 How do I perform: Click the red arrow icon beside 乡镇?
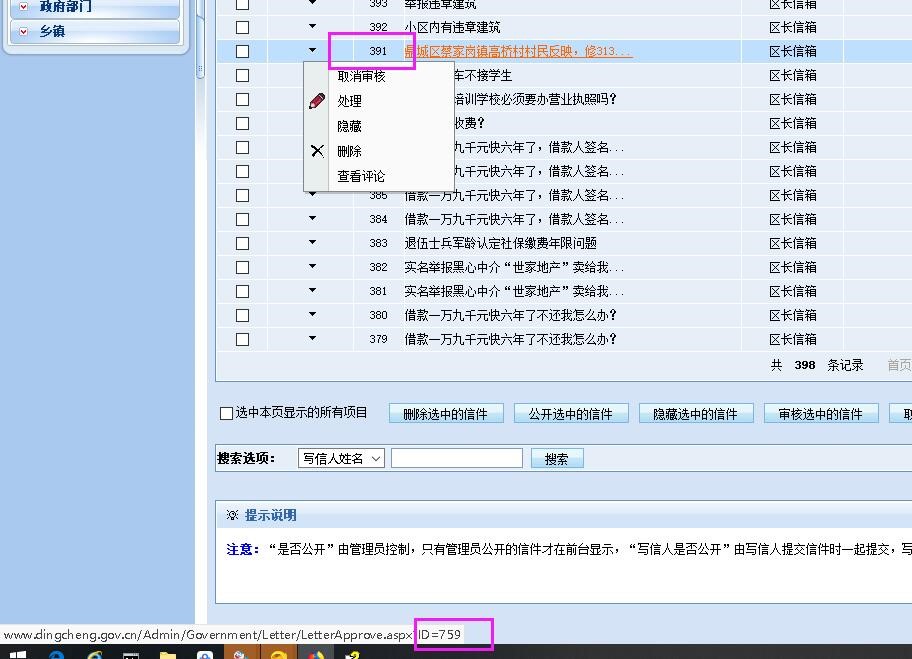[x=24, y=31]
